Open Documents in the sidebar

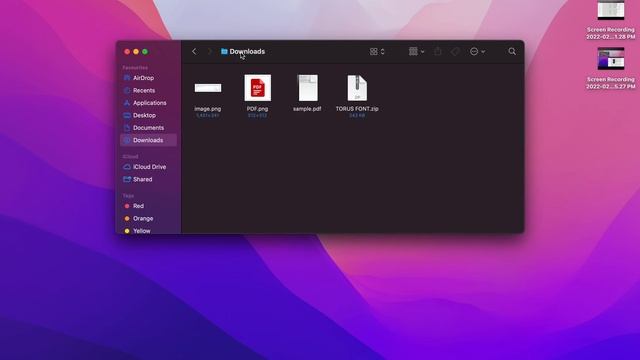point(148,128)
